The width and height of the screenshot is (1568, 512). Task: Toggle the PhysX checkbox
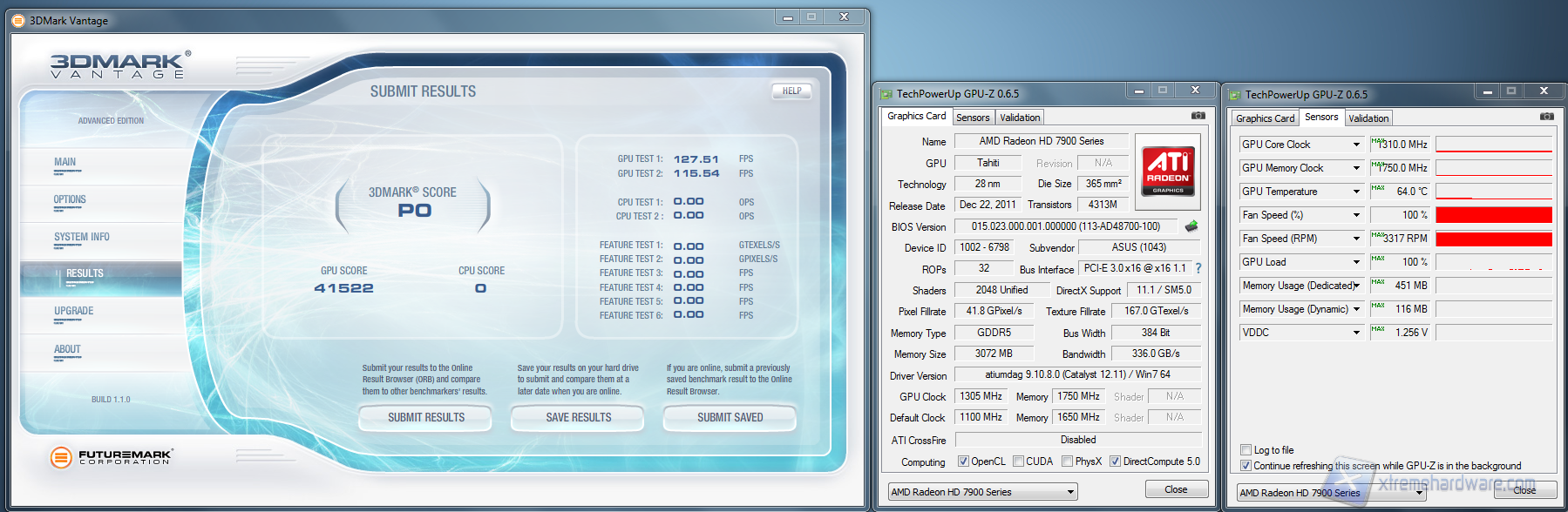click(x=1067, y=461)
